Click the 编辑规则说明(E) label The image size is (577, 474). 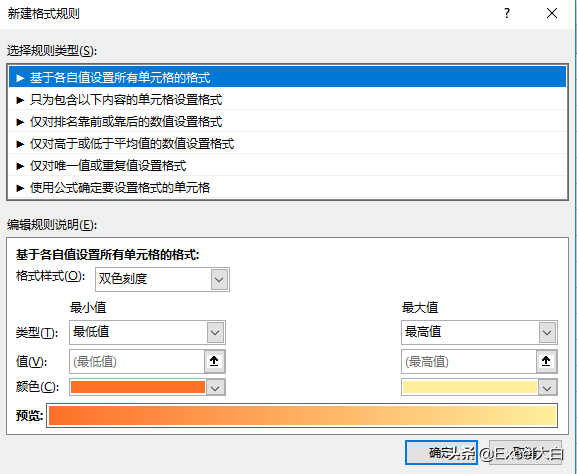point(52,224)
